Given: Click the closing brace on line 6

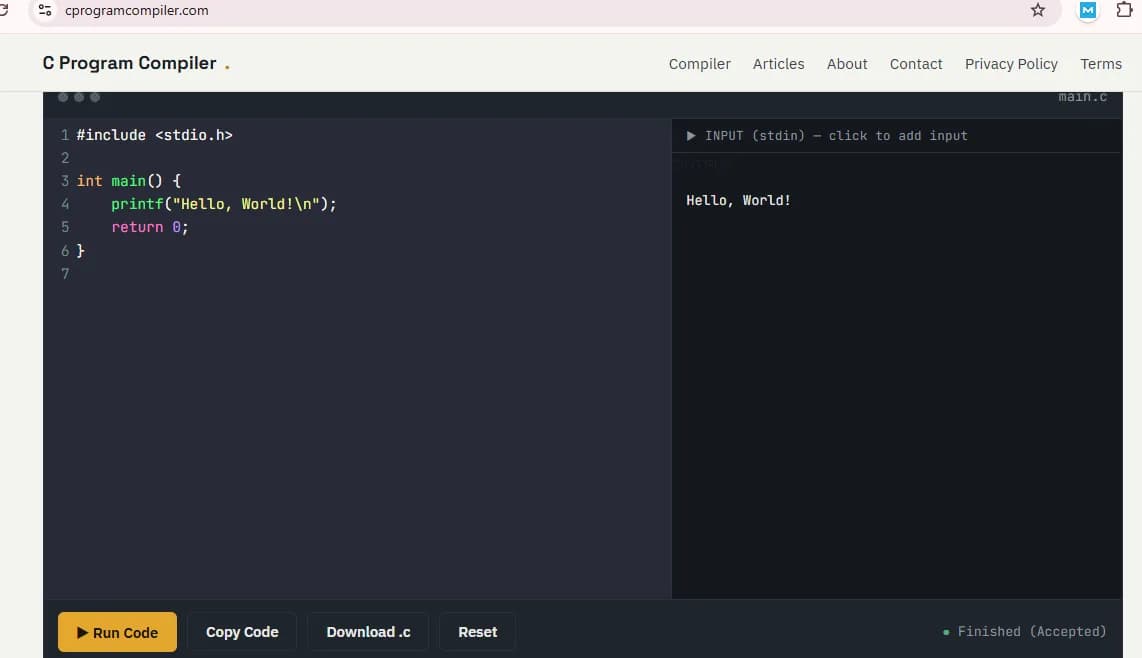Looking at the screenshot, I should (81, 251).
